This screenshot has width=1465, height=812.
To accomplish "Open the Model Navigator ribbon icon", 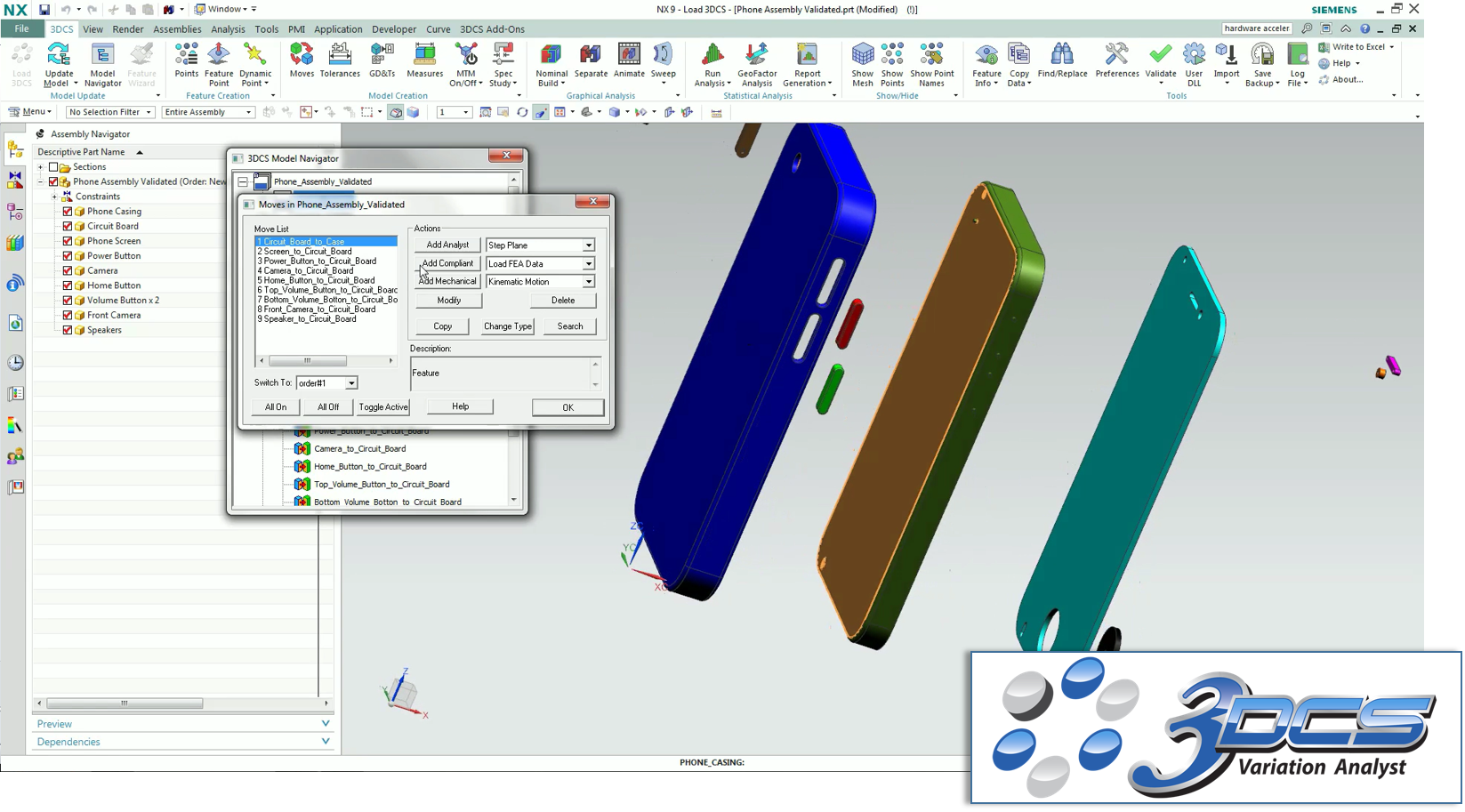I will tap(102, 64).
